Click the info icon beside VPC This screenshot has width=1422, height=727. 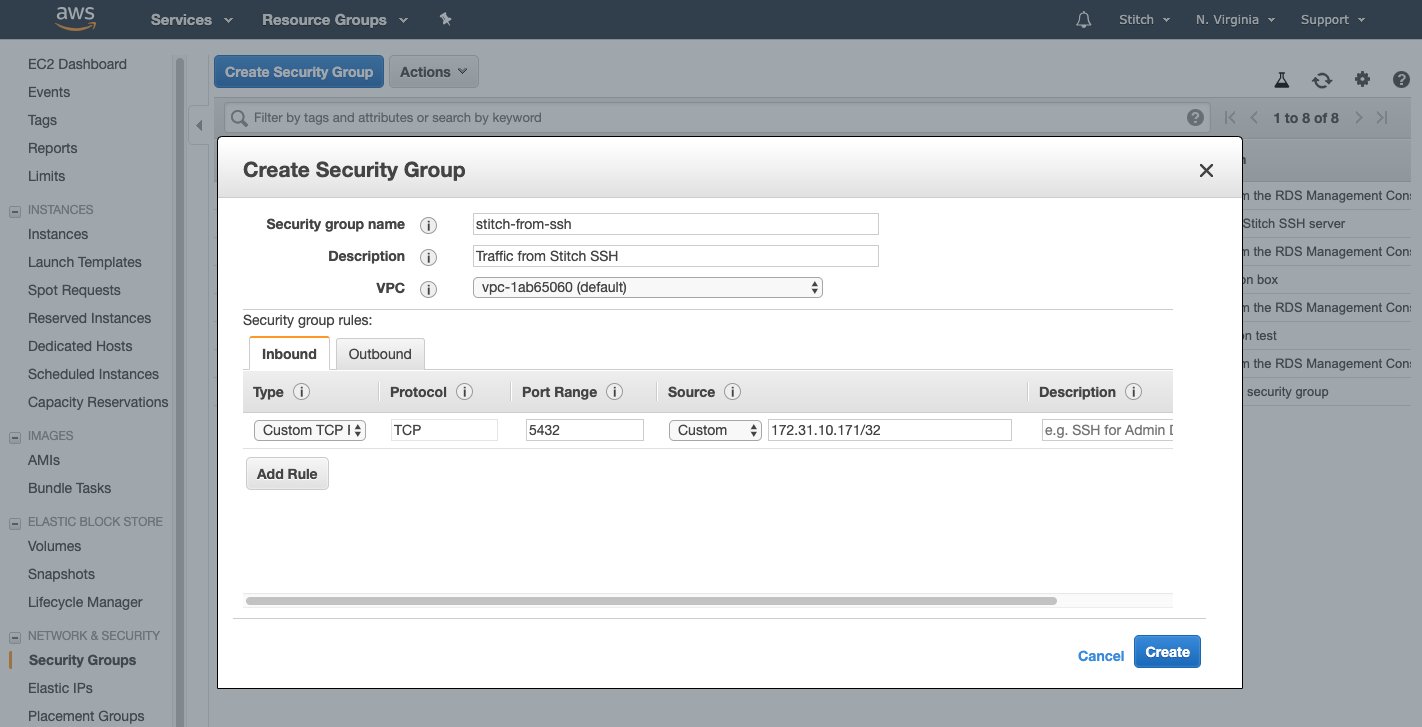click(428, 288)
